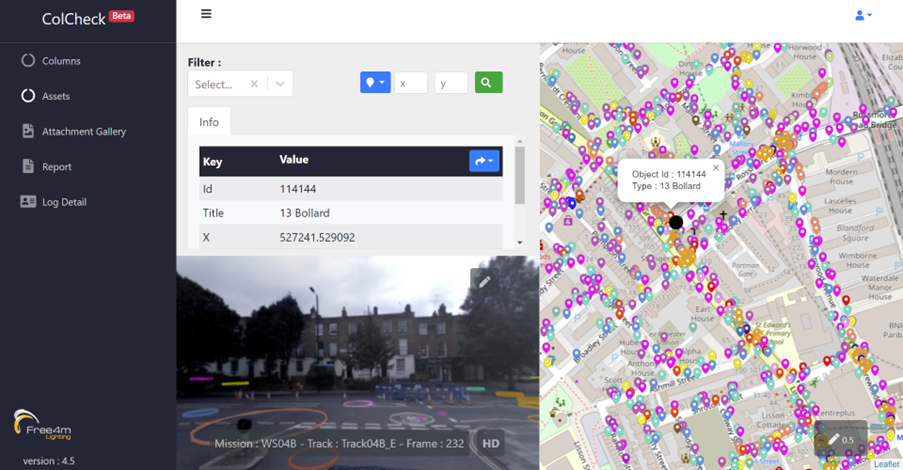Click the Leaflet attribution link
The height and width of the screenshot is (470, 903).
pos(886,464)
